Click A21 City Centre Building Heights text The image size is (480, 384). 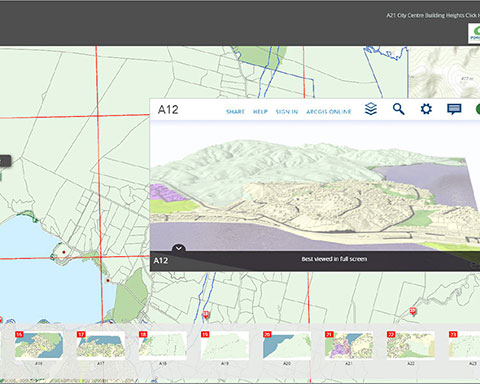coord(433,15)
